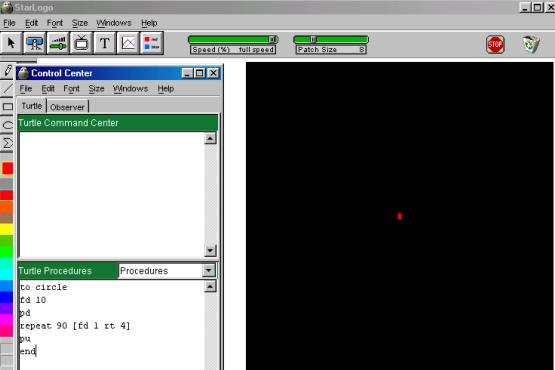
Task: Open the Control Center Windows menu
Action: (x=130, y=89)
